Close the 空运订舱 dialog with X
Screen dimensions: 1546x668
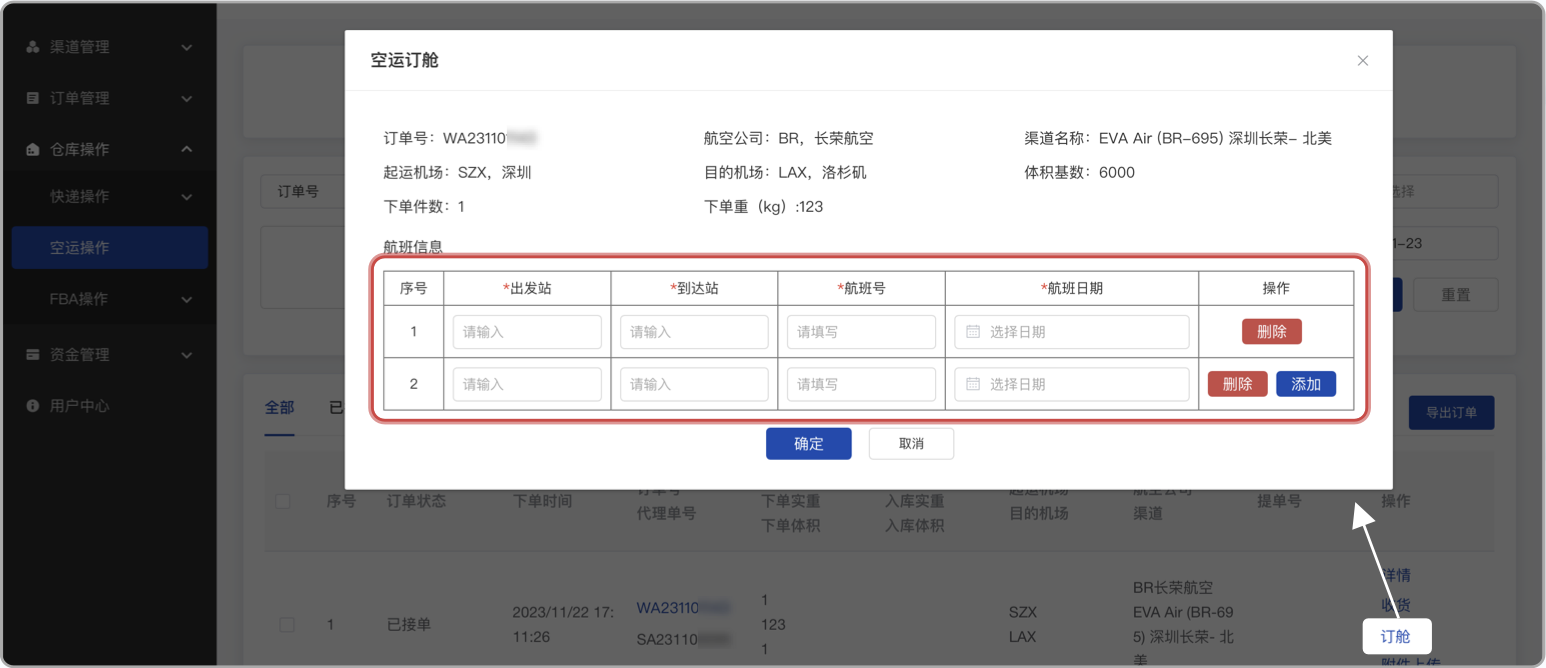1362,61
